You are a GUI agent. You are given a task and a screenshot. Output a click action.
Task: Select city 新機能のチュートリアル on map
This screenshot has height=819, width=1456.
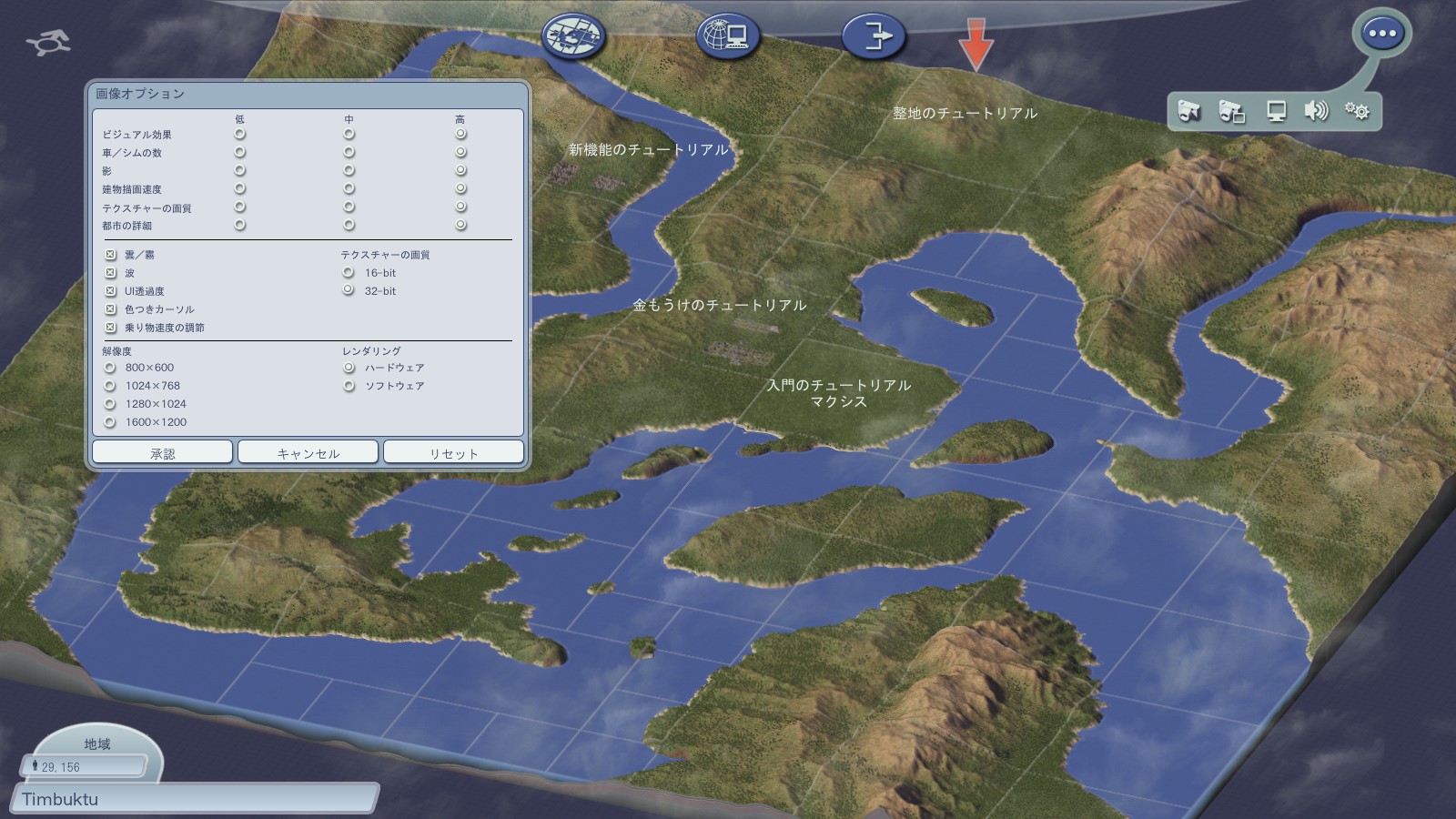(649, 149)
